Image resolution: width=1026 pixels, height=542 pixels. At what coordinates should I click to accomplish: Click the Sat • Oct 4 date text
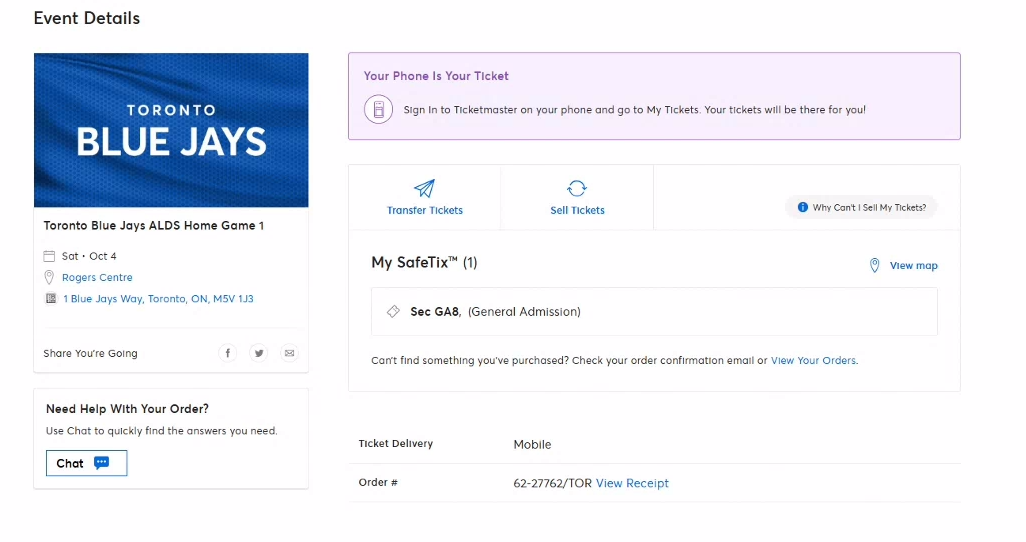[89, 256]
